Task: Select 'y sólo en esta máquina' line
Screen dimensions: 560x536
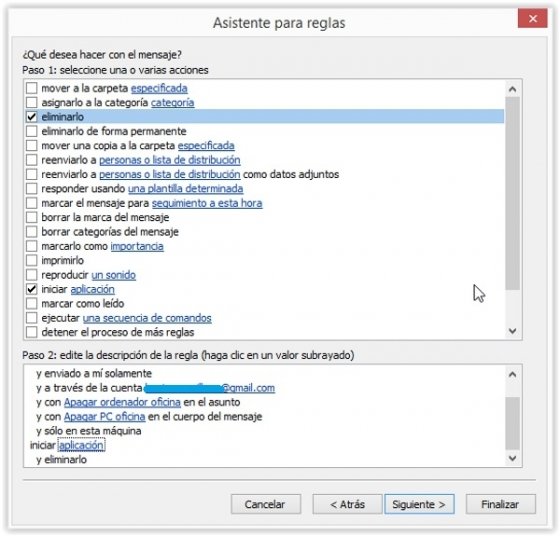Action: [89, 431]
